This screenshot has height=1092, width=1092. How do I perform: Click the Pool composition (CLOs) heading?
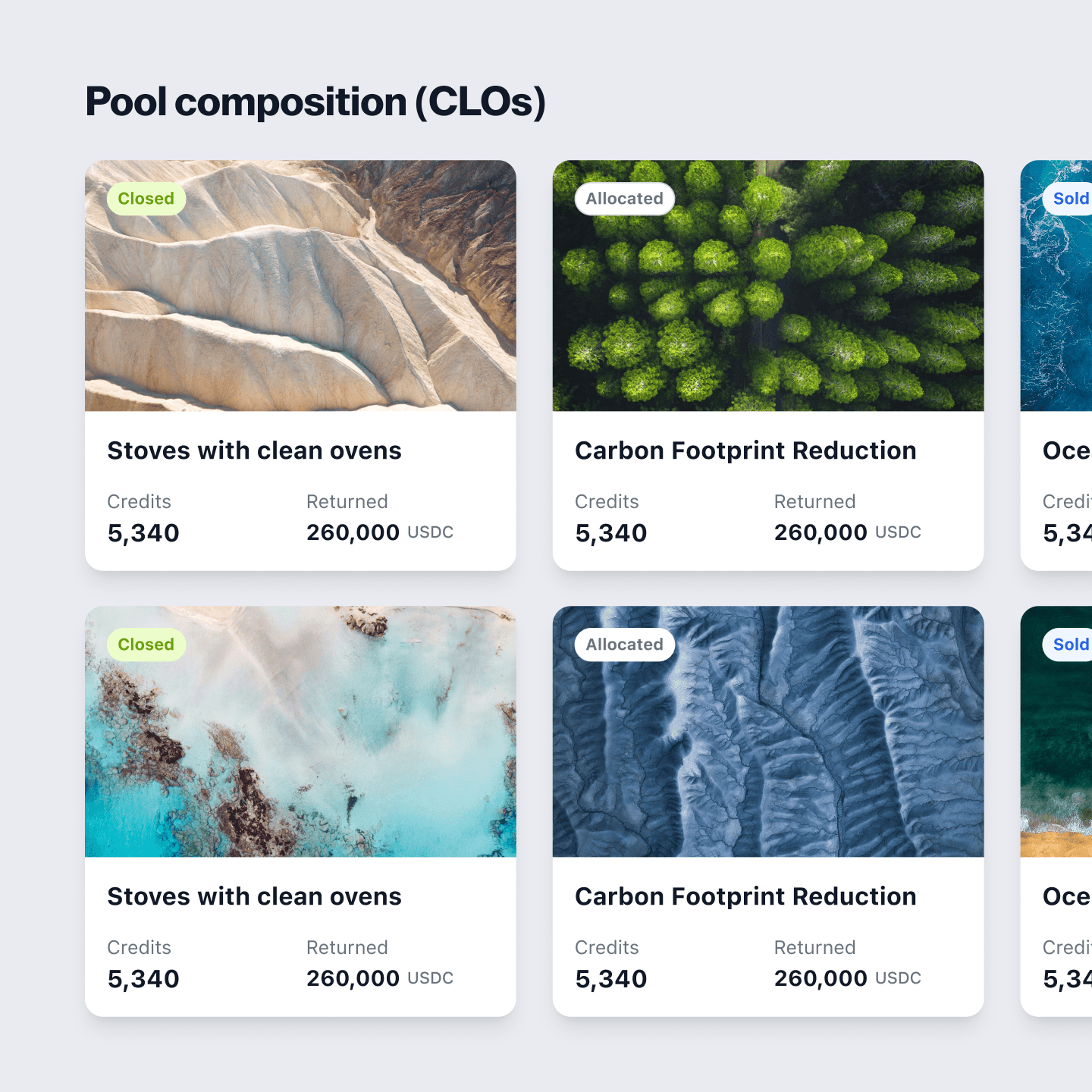pos(315,101)
